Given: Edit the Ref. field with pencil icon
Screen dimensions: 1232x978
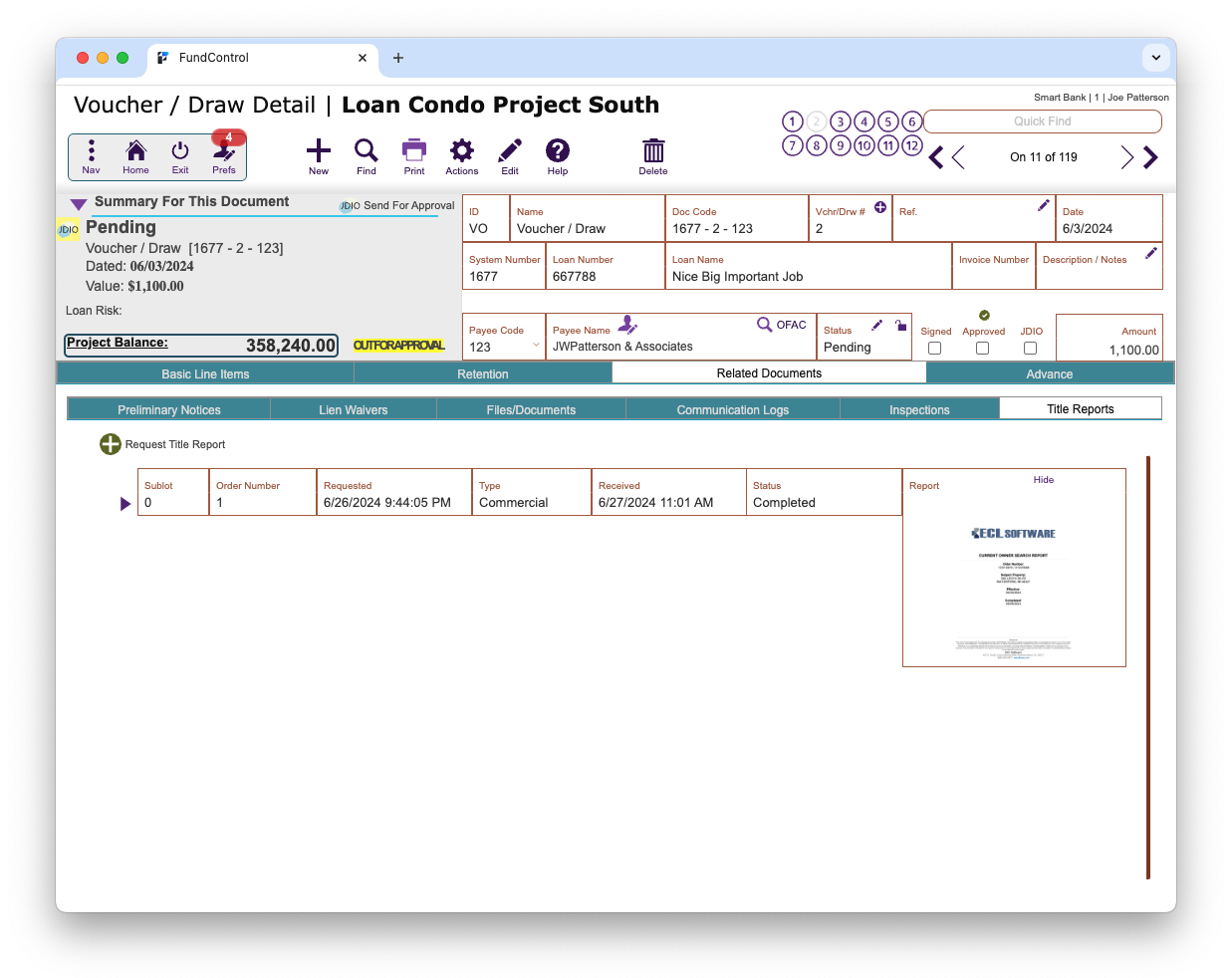Looking at the screenshot, I should tap(1044, 205).
